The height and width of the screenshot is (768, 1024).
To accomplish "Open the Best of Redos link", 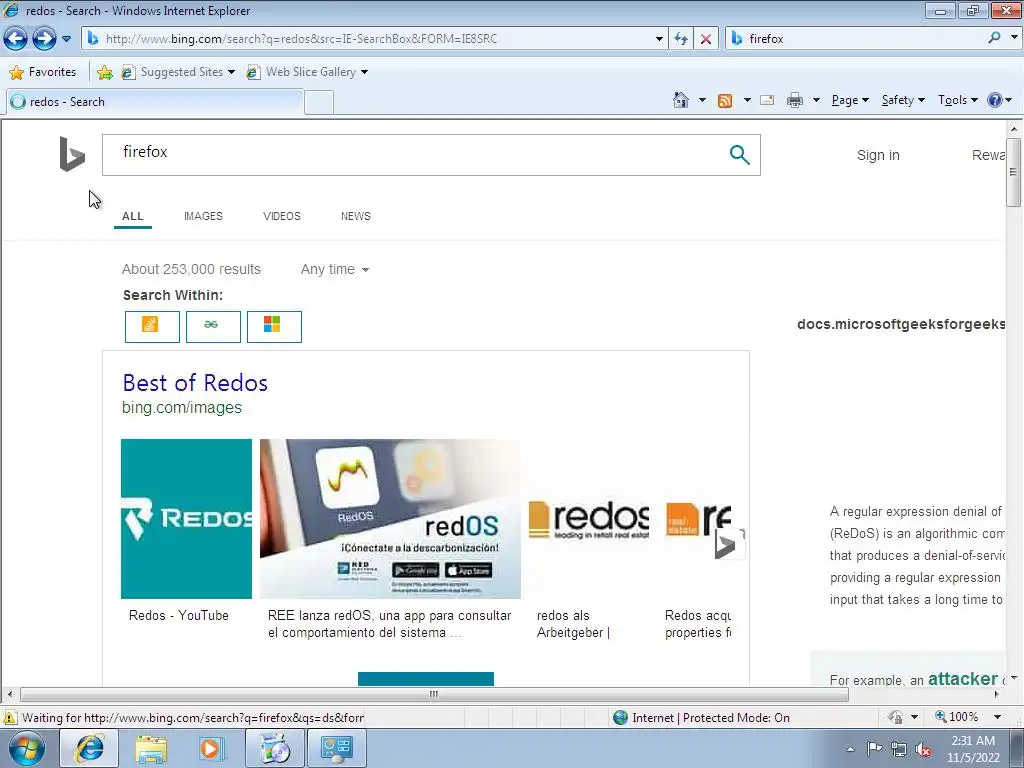I will (x=195, y=383).
